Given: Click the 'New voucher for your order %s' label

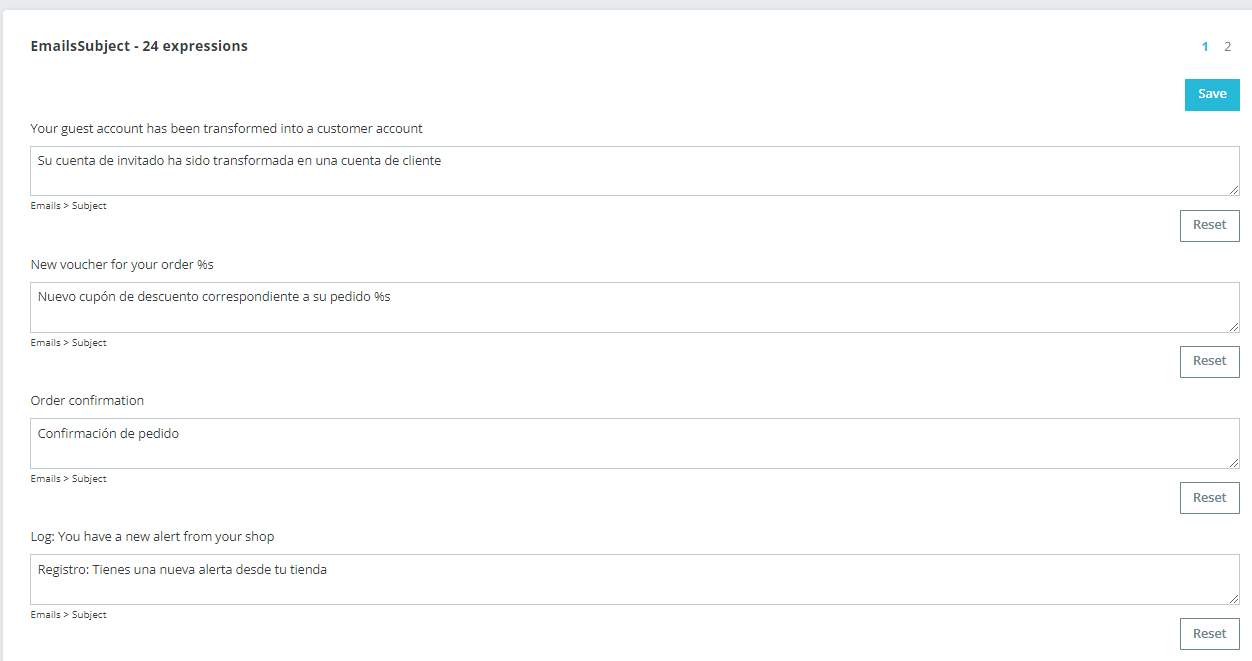Looking at the screenshot, I should 122,264.
